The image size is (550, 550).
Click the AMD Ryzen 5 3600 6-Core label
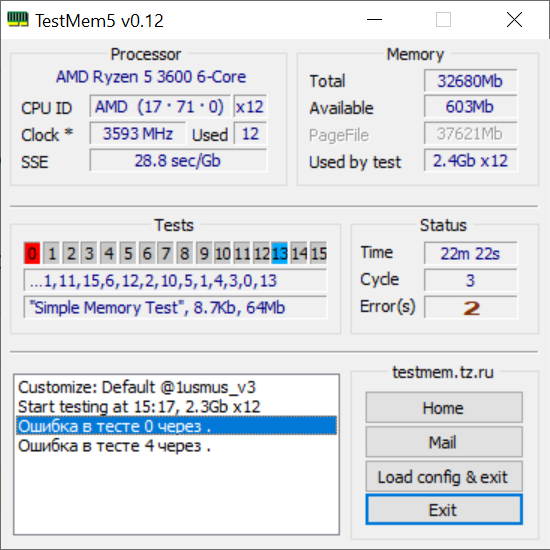coord(151,77)
